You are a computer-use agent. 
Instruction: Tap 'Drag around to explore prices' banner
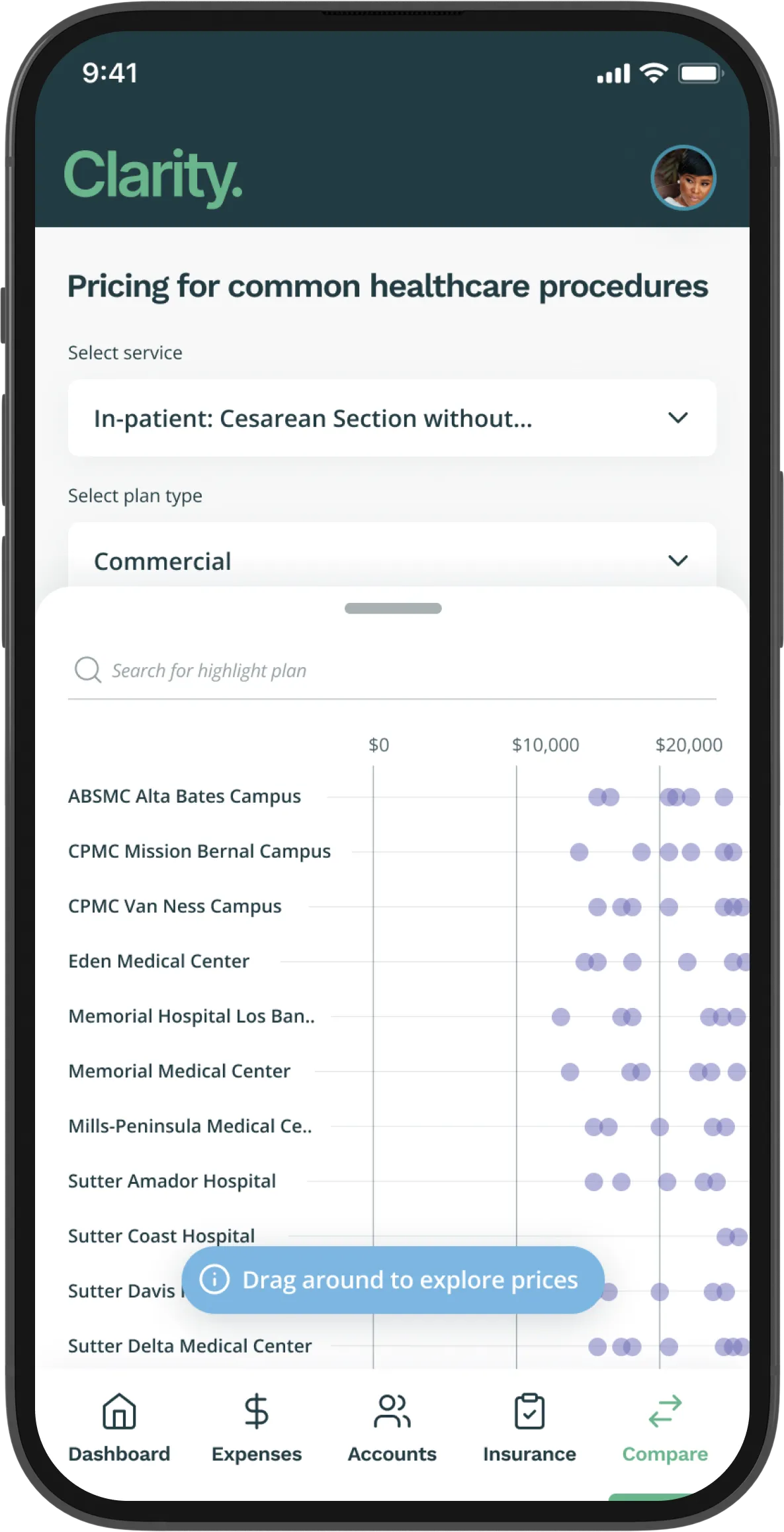point(410,1280)
